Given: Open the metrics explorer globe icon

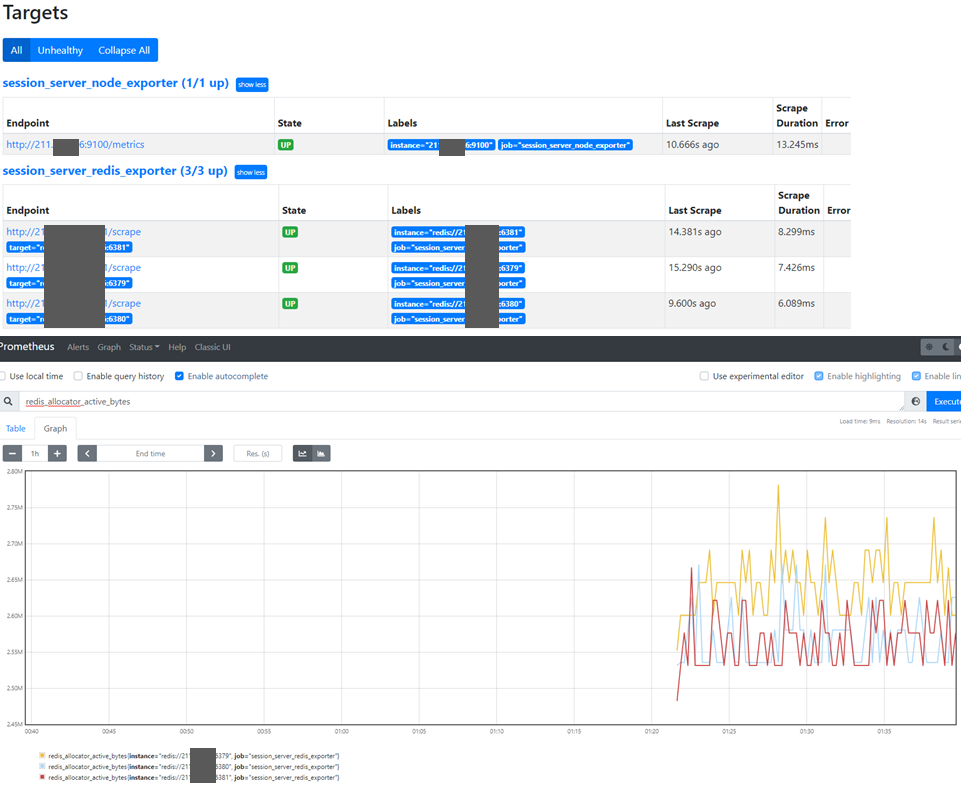Looking at the screenshot, I should pos(916,401).
